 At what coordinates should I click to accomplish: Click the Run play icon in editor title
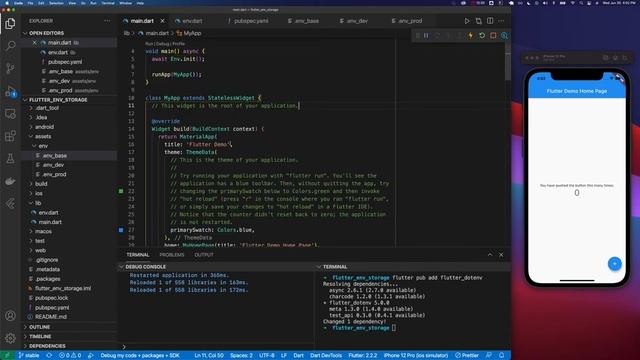tap(467, 21)
